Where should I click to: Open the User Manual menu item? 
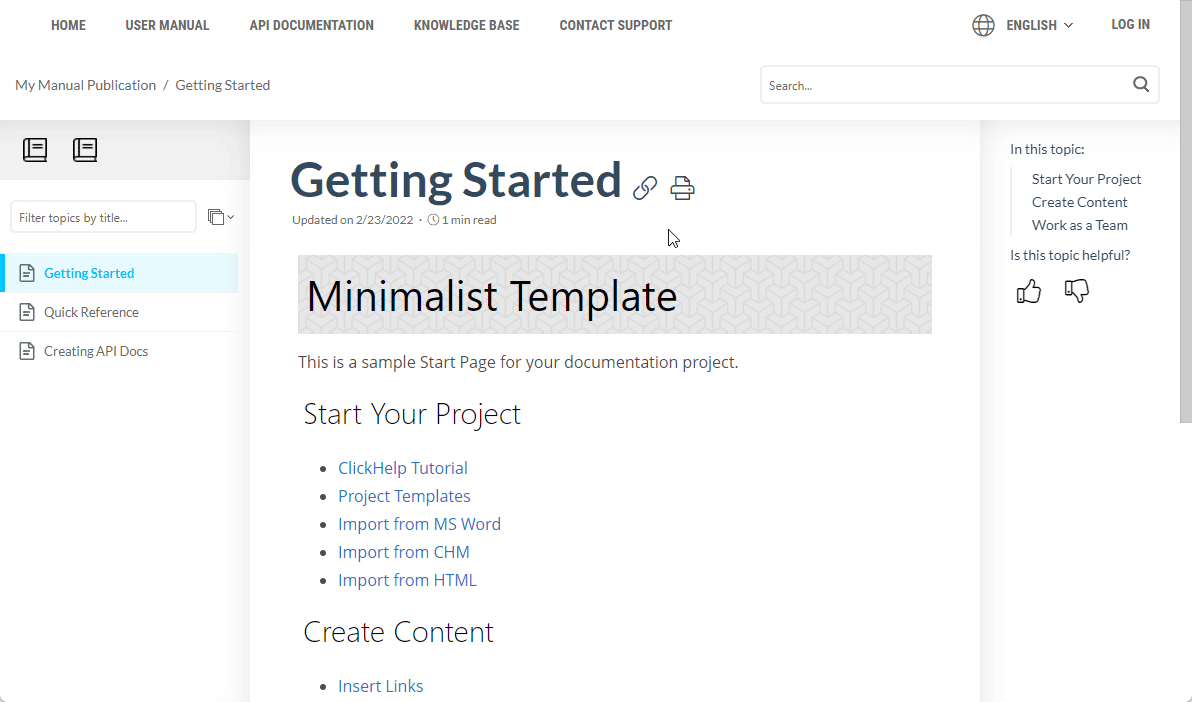click(x=167, y=25)
